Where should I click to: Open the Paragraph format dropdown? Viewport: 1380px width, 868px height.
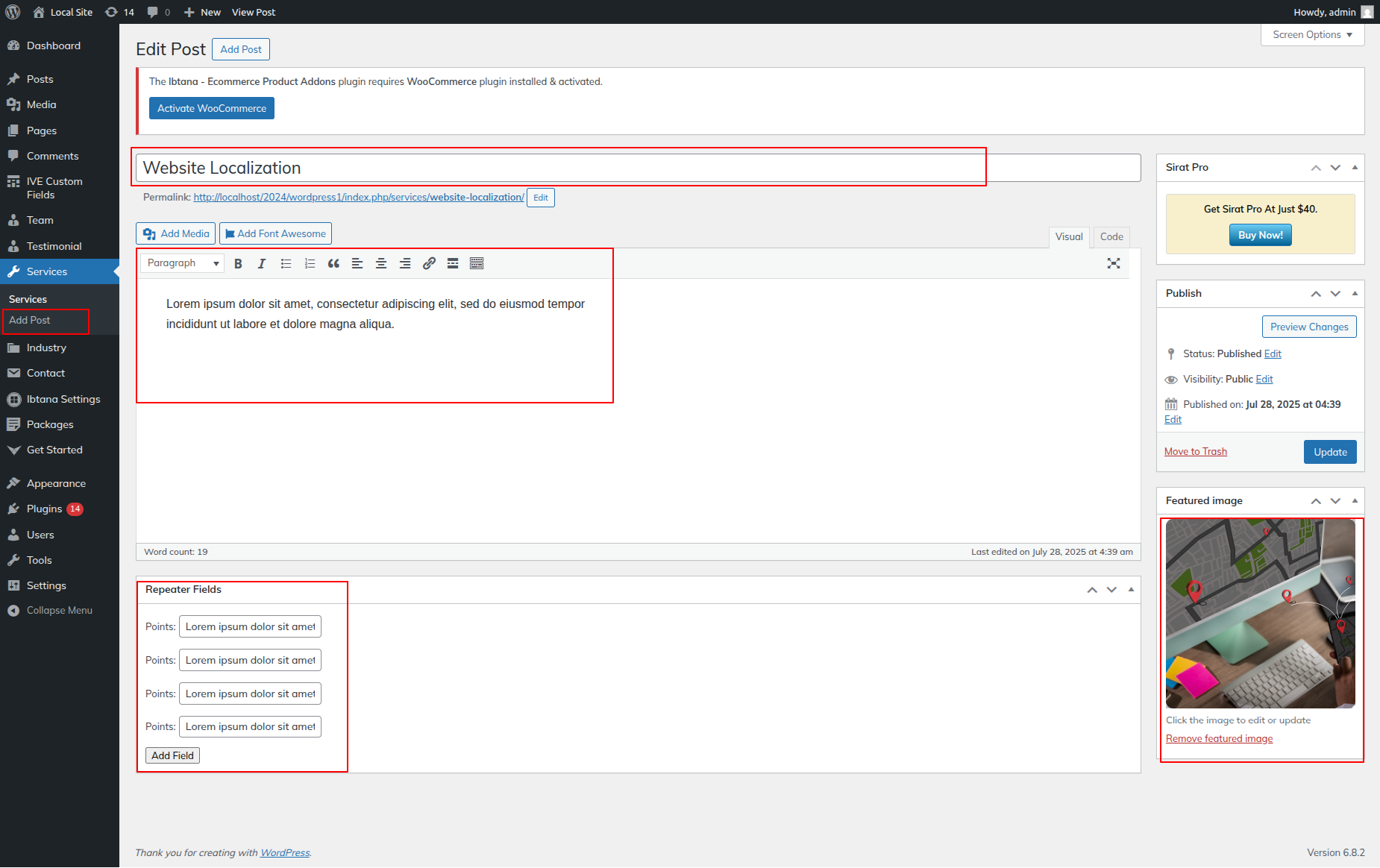tap(183, 263)
